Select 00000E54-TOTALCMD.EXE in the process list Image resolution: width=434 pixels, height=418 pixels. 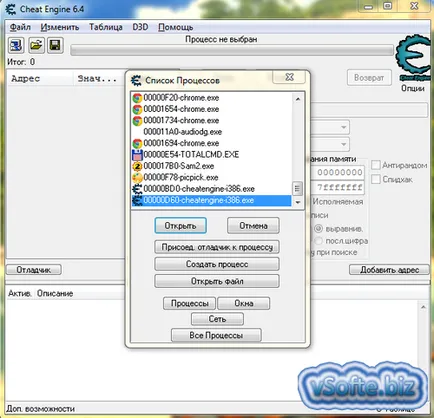191,155
